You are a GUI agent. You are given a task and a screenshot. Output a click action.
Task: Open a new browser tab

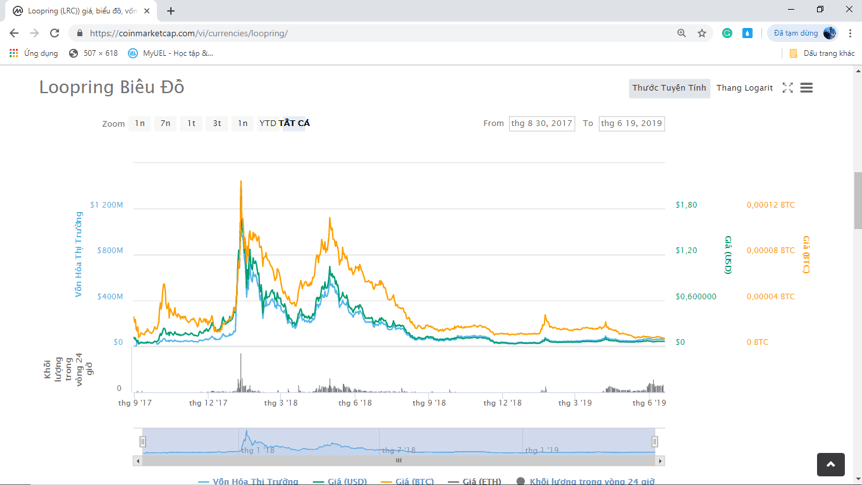coord(170,11)
